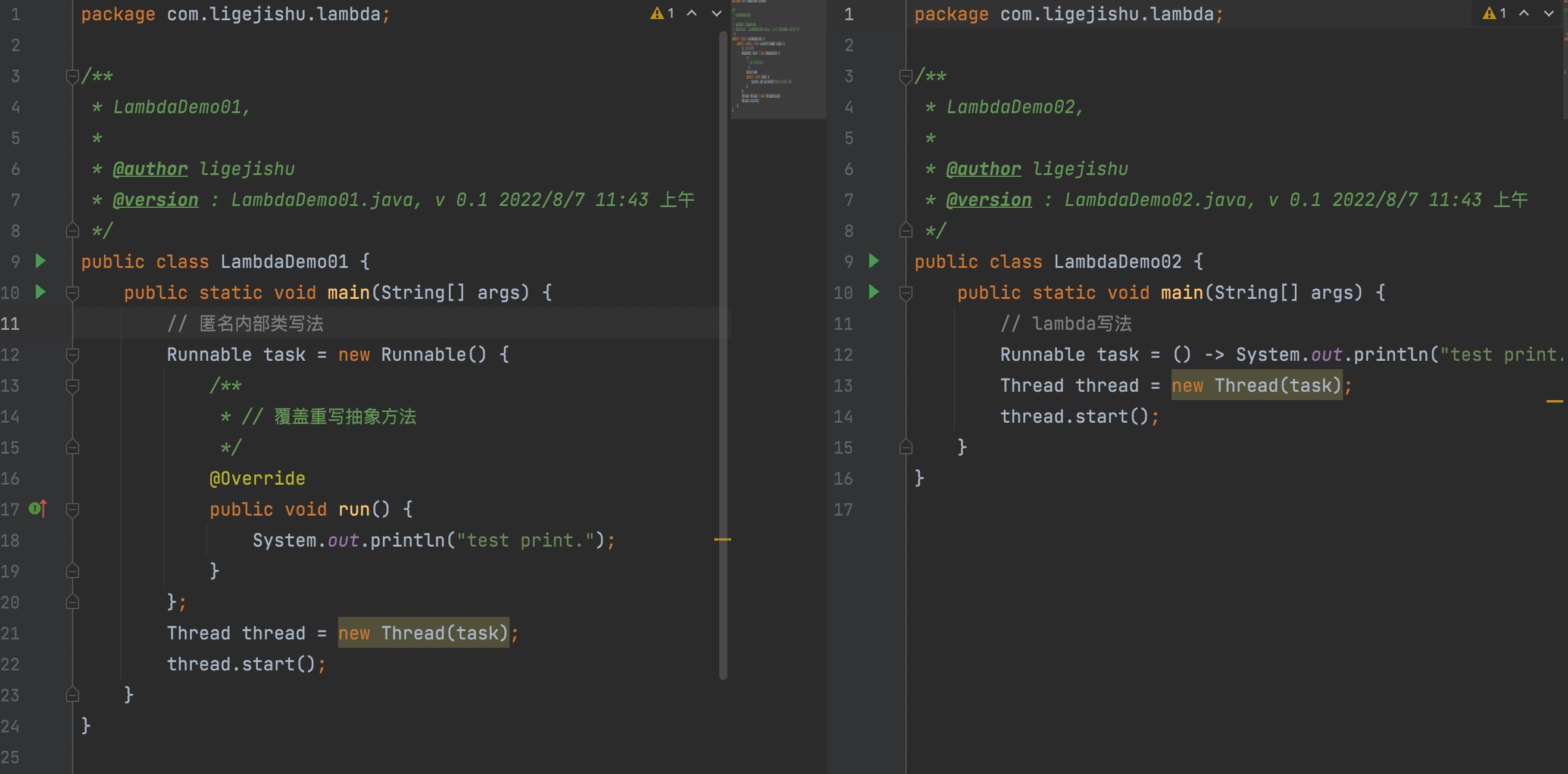Image resolution: width=1568 pixels, height=774 pixels.
Task: Click 'new Runnable()' expression
Action: click(413, 354)
